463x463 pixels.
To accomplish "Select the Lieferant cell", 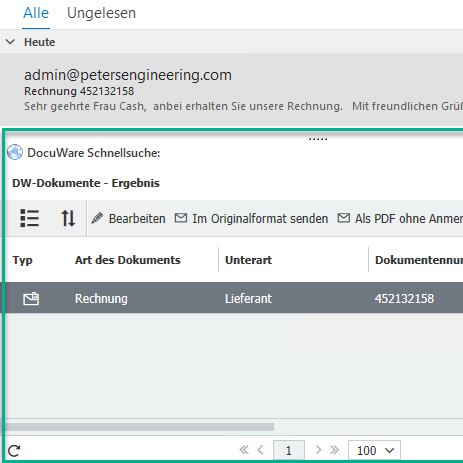I will pyautogui.click(x=248, y=299).
